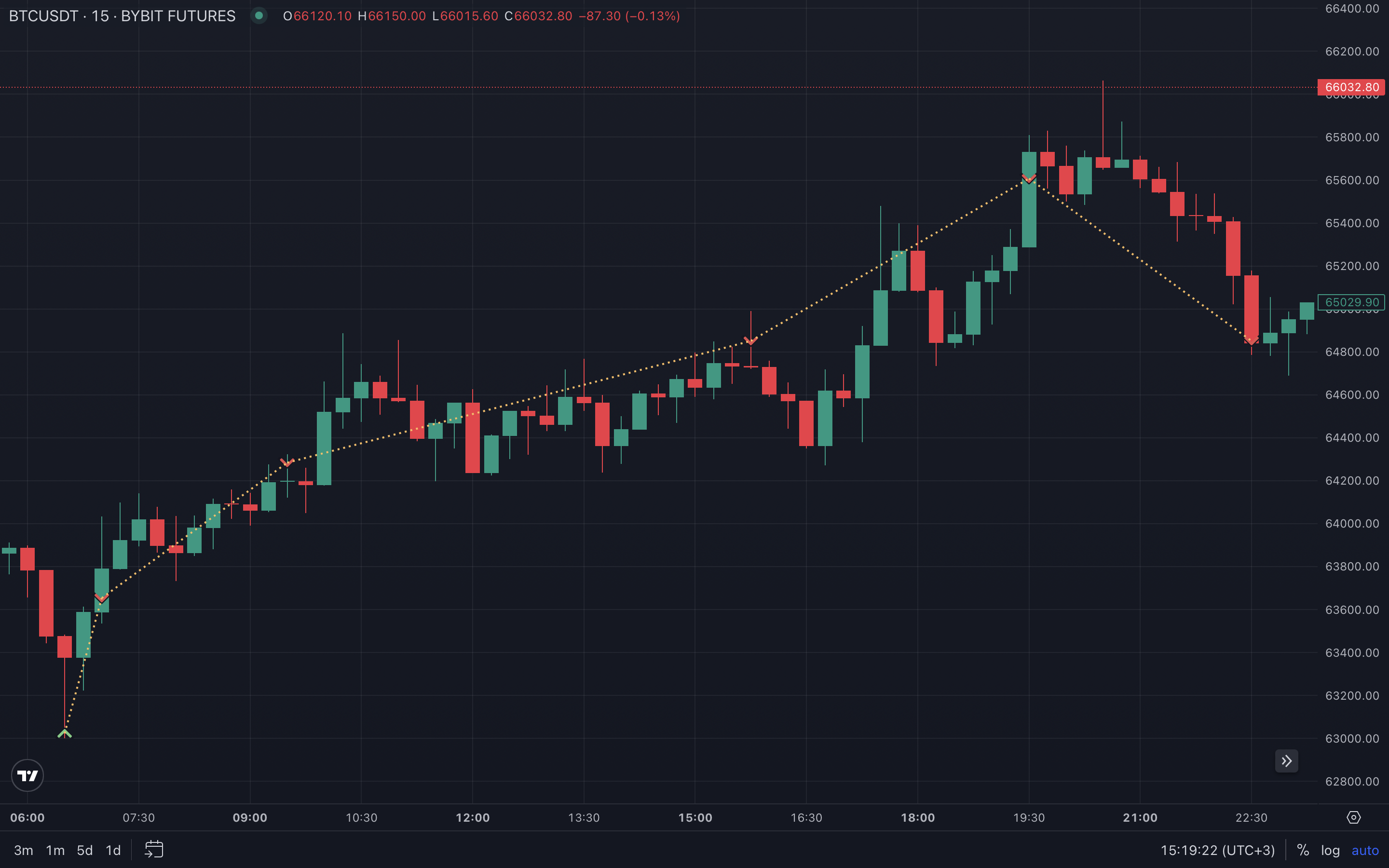Switch to the 1d date range
The image size is (1389, 868).
[113, 850]
